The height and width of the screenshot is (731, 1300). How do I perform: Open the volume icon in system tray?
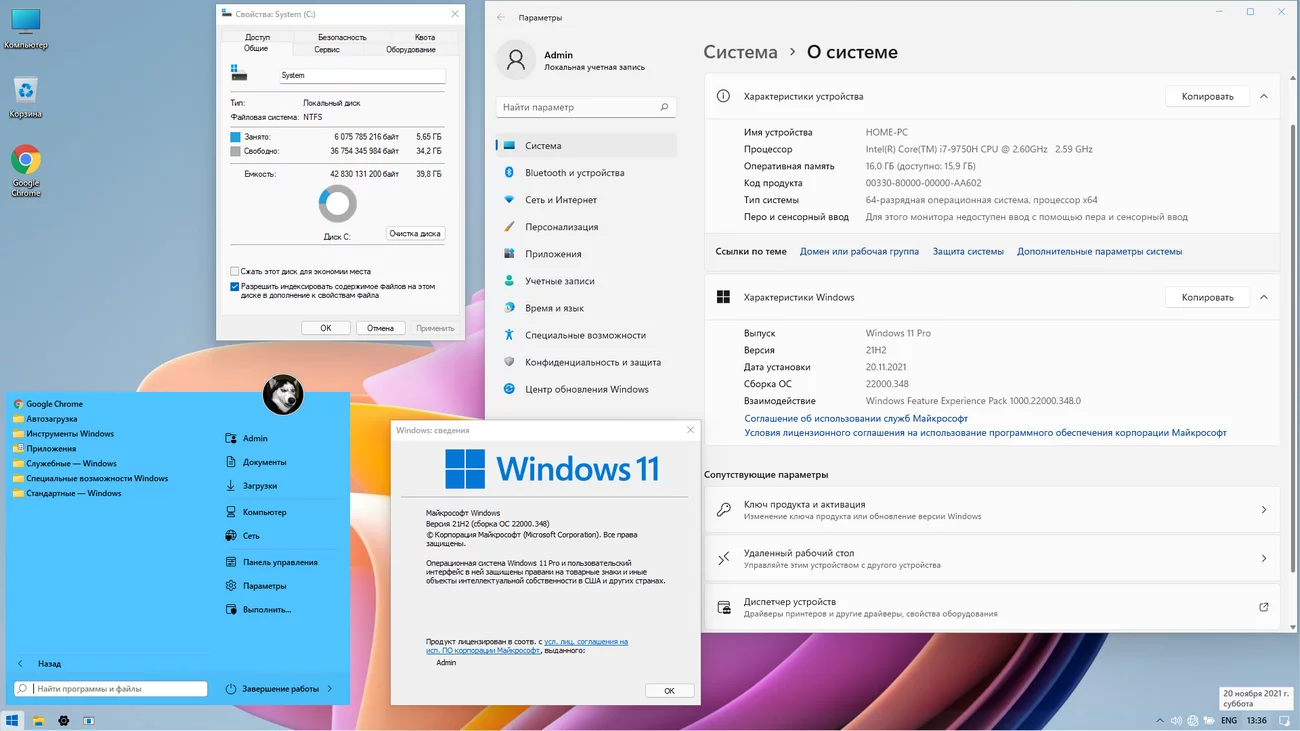tap(1177, 720)
